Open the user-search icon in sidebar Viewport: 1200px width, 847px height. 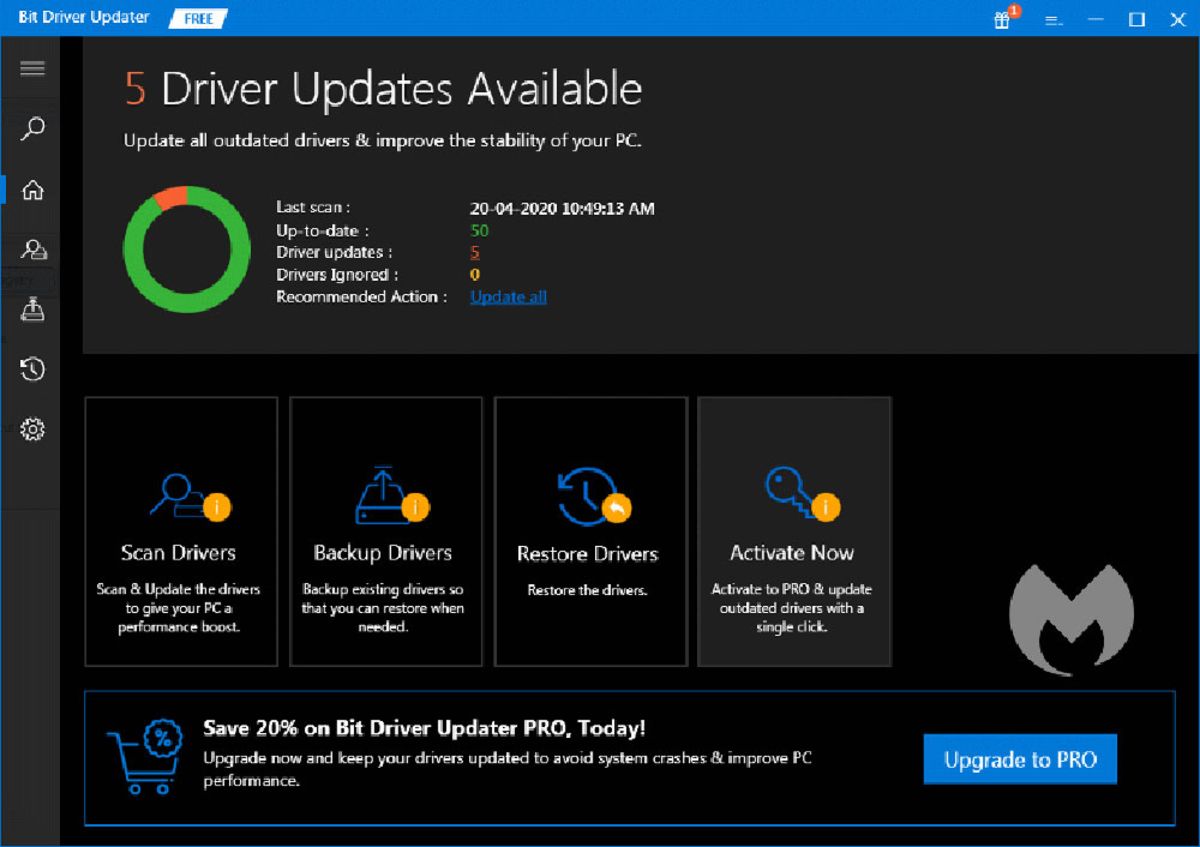point(33,249)
